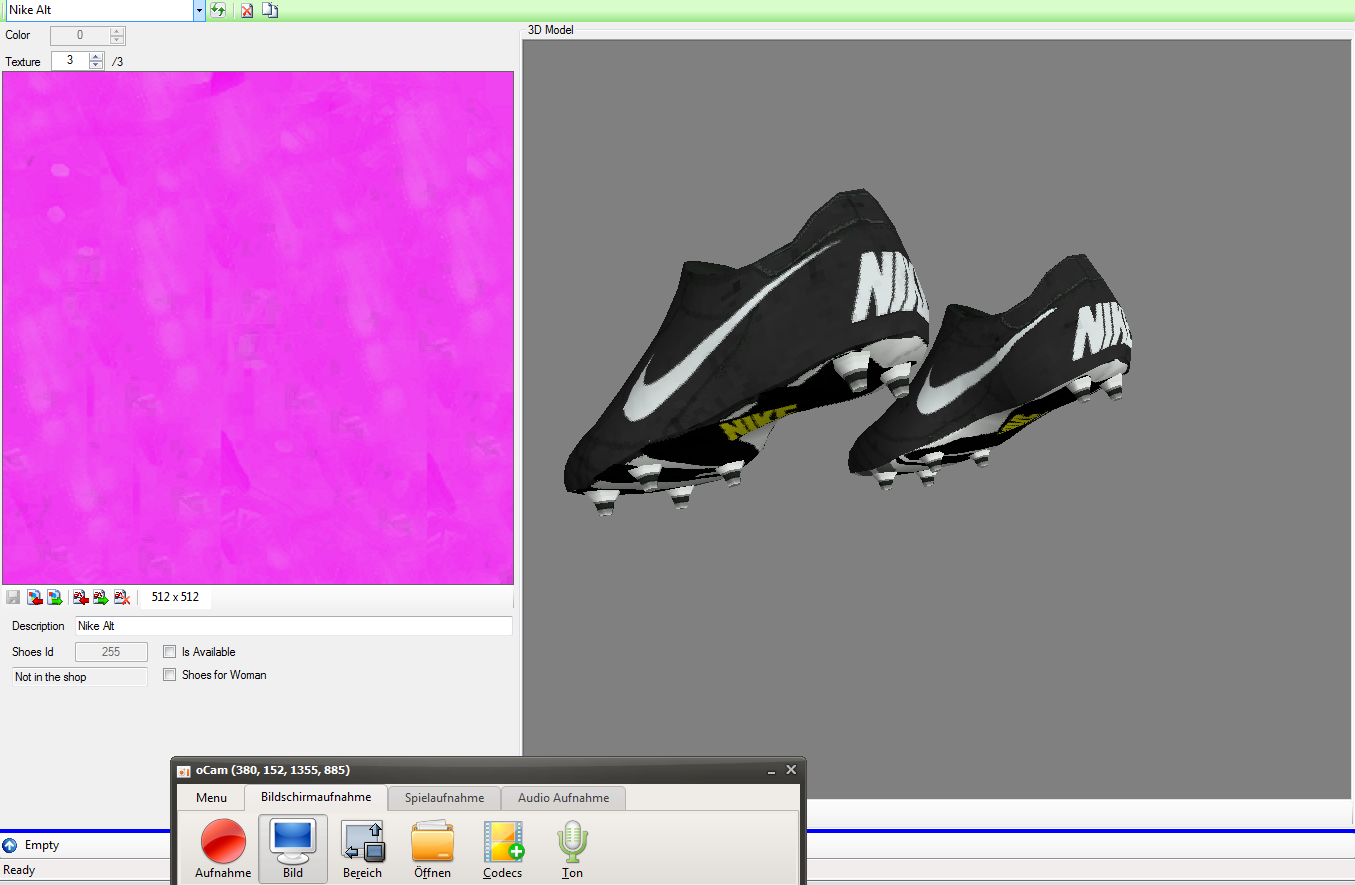Minimize the oCam window

coord(772,771)
